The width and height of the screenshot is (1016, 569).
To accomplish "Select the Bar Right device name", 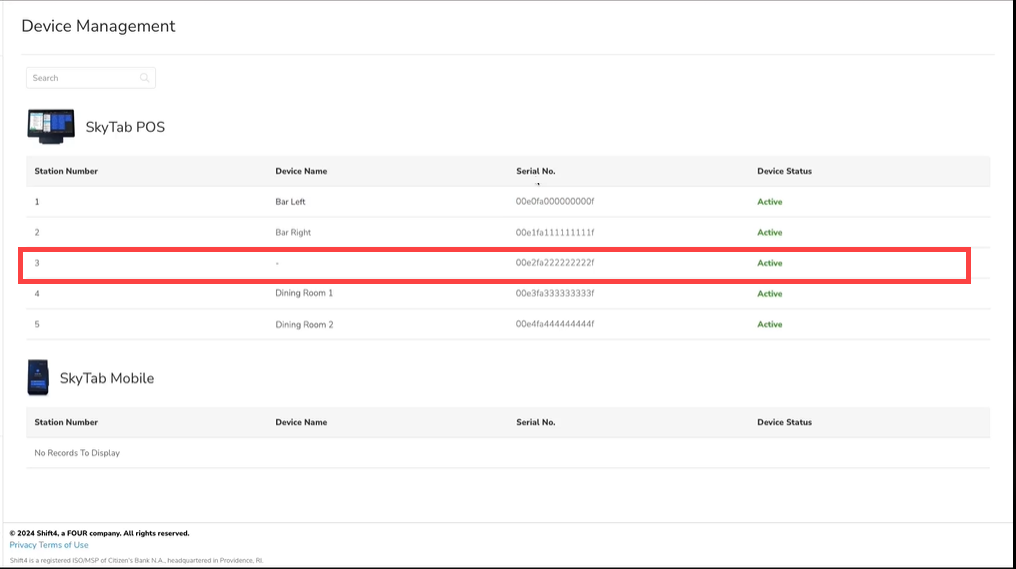I will click(293, 232).
